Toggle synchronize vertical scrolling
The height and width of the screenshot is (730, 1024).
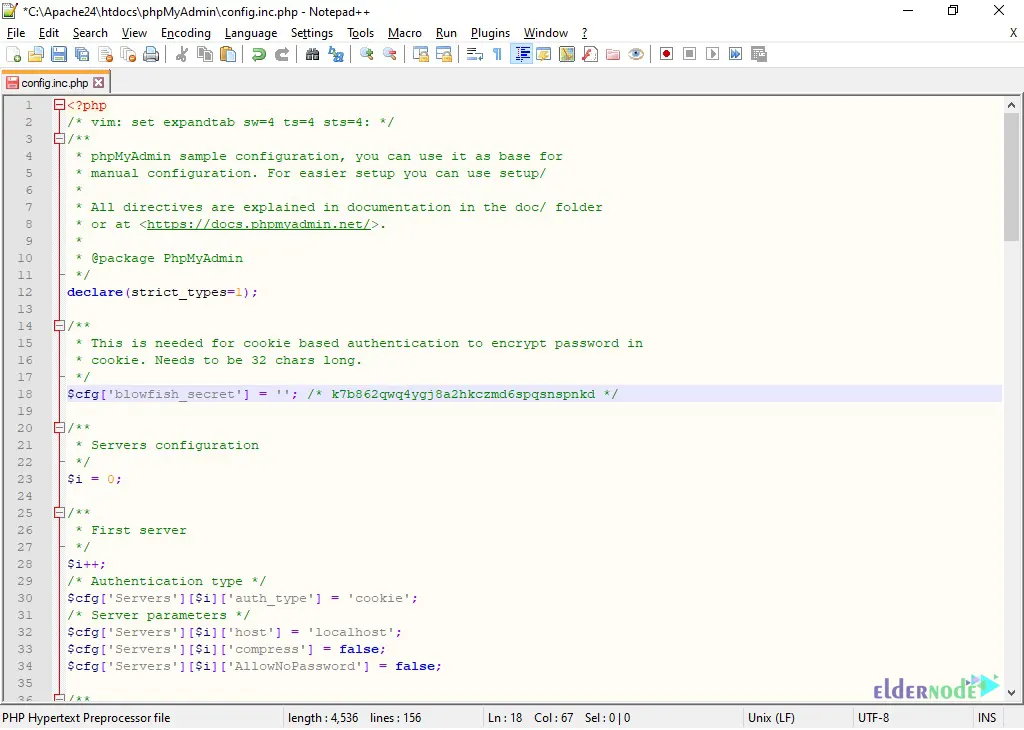(x=419, y=54)
